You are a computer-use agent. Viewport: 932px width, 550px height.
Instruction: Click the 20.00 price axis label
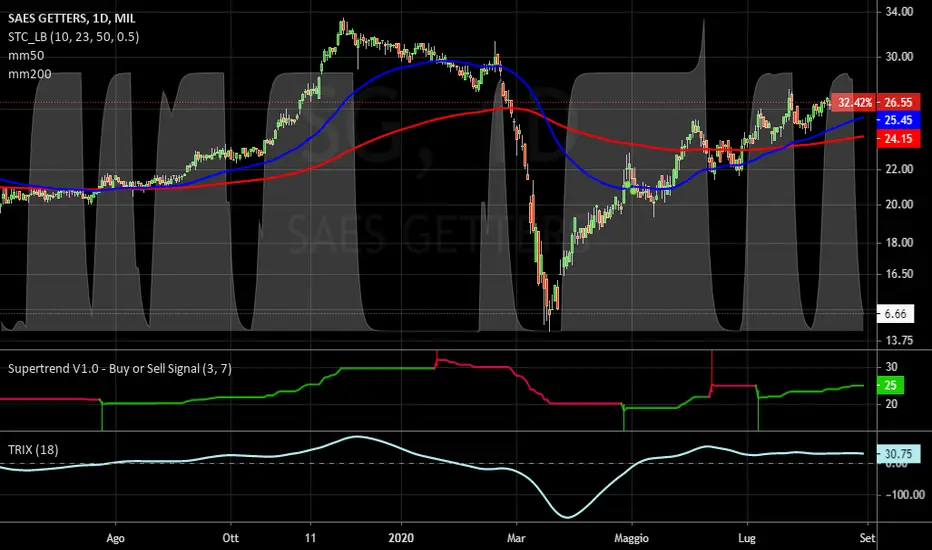pos(899,204)
